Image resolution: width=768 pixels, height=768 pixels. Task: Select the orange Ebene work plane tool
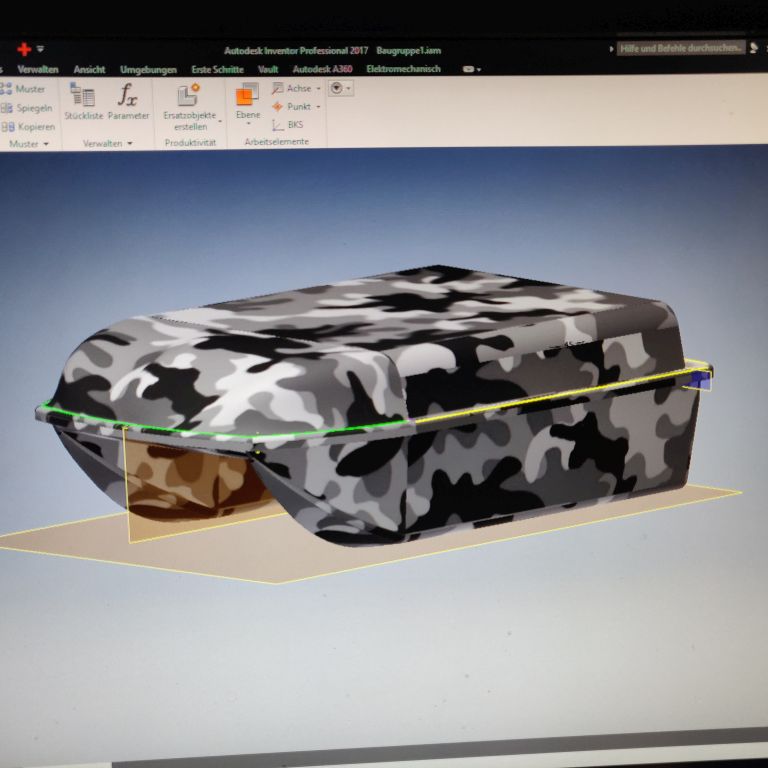coord(247,95)
